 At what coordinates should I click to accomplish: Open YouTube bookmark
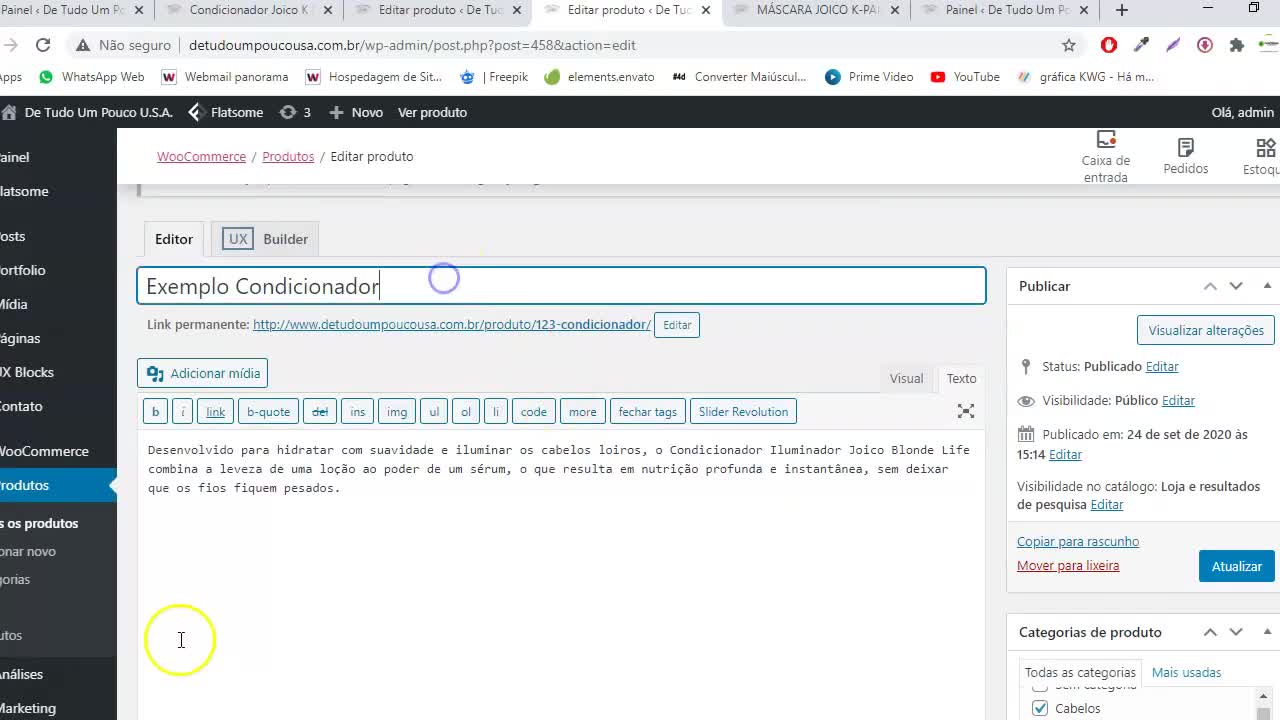pos(965,77)
